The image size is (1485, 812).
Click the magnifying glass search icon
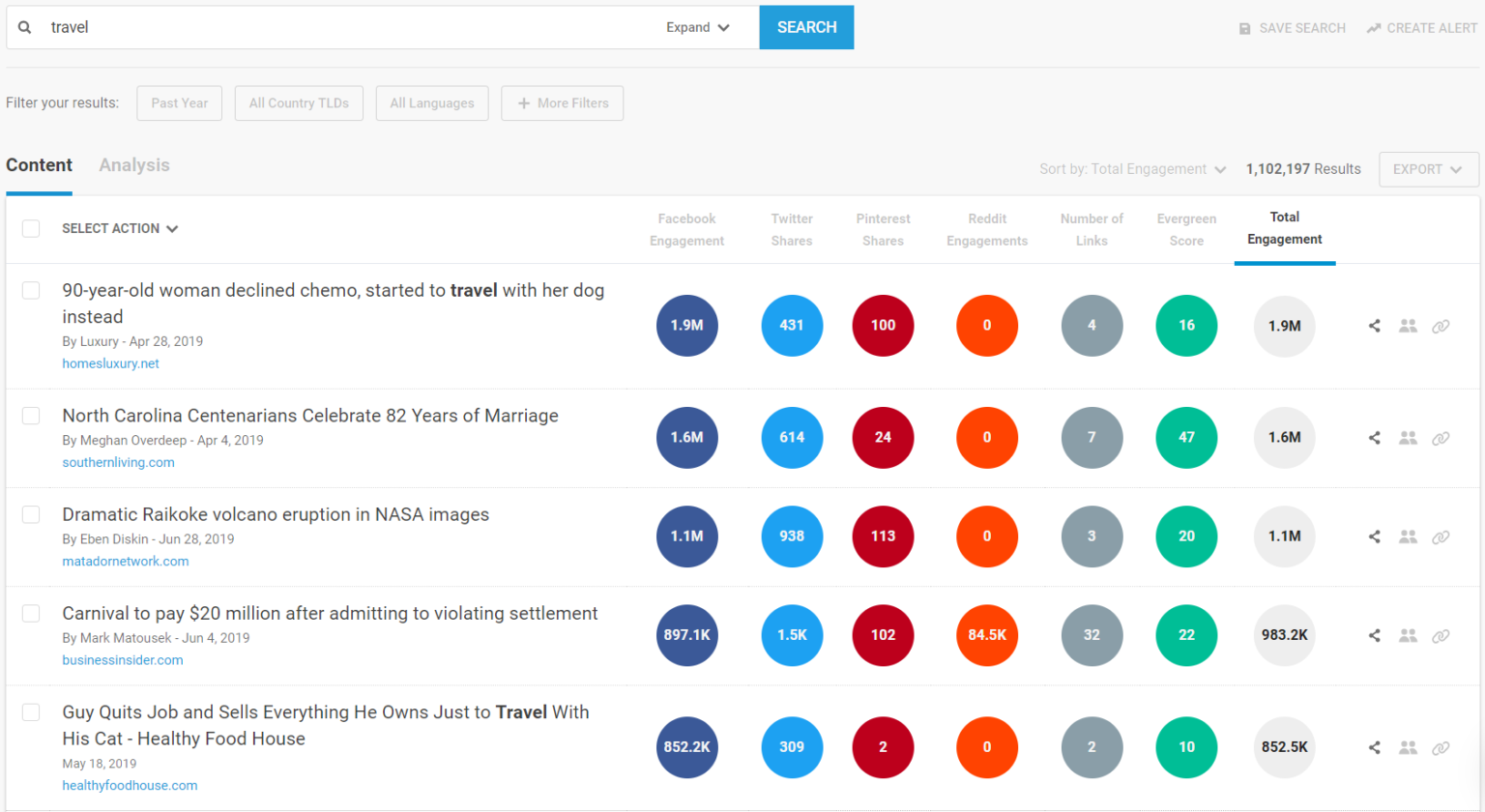(25, 27)
